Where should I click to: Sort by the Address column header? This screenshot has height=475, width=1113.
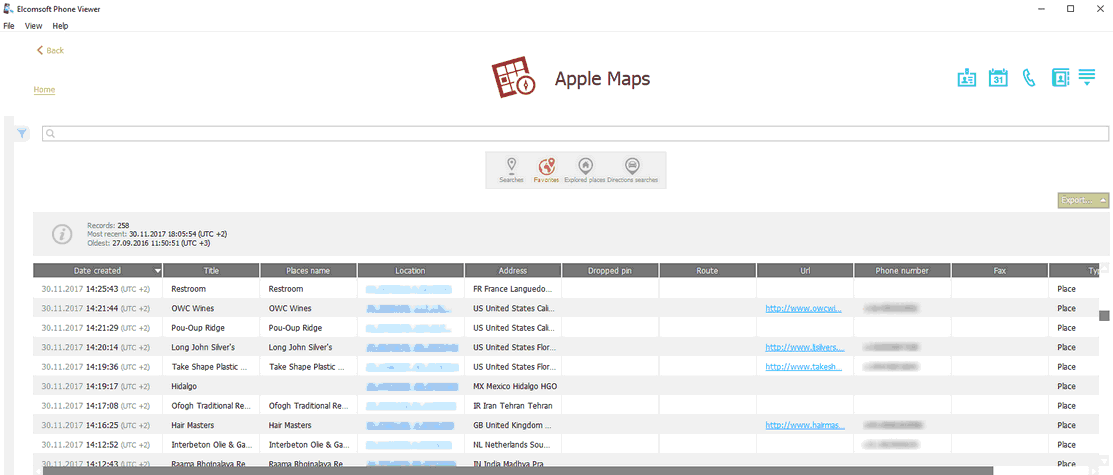tap(512, 271)
